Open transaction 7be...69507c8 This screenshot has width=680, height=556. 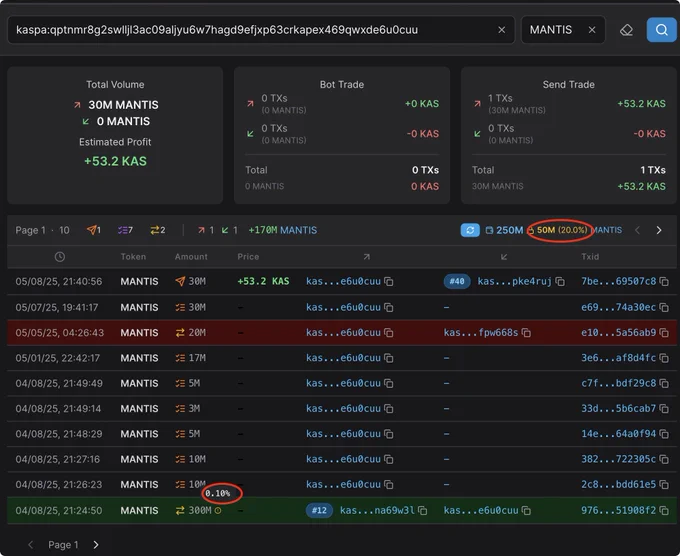(x=618, y=281)
